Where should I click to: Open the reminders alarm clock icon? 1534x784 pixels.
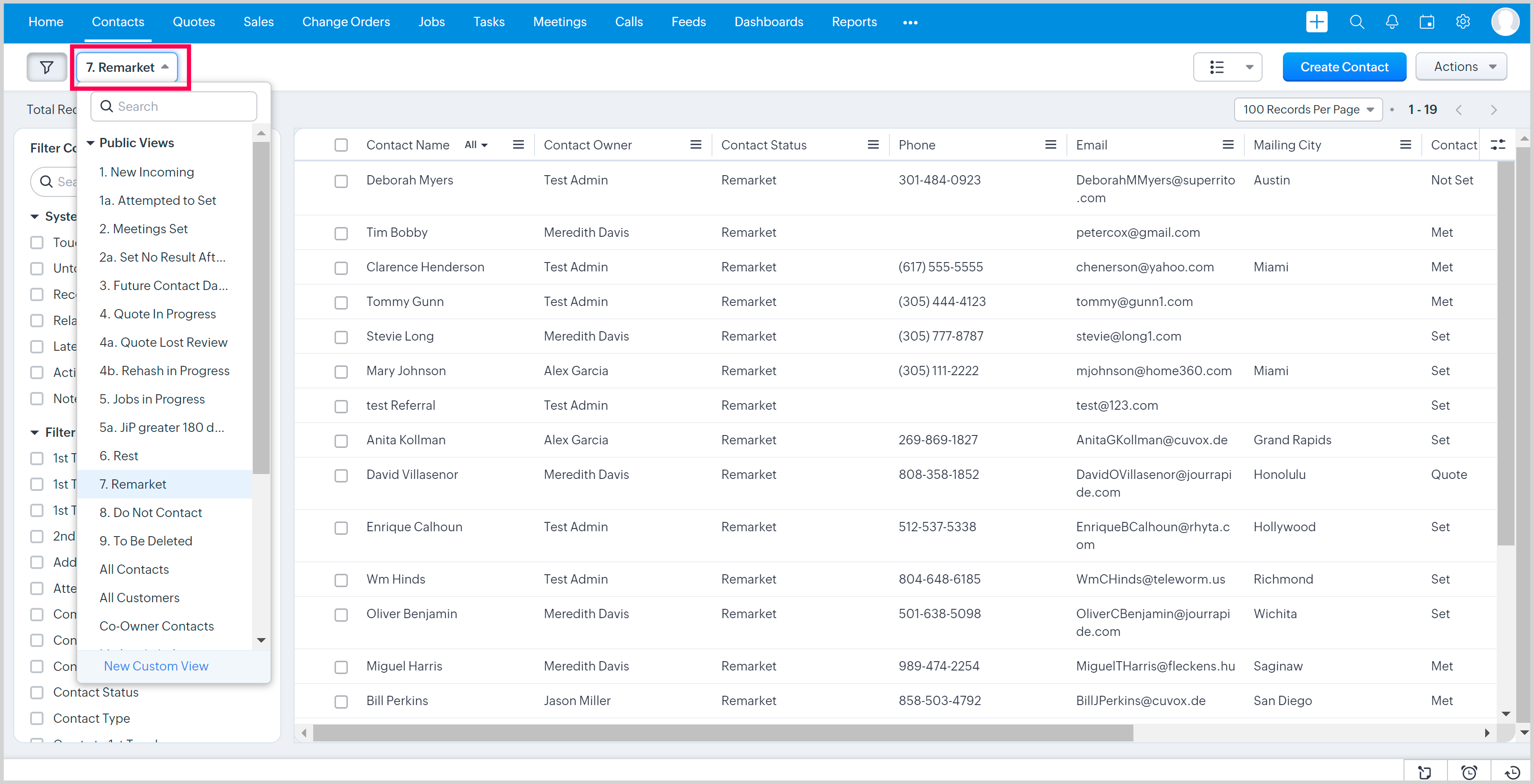point(1469,772)
